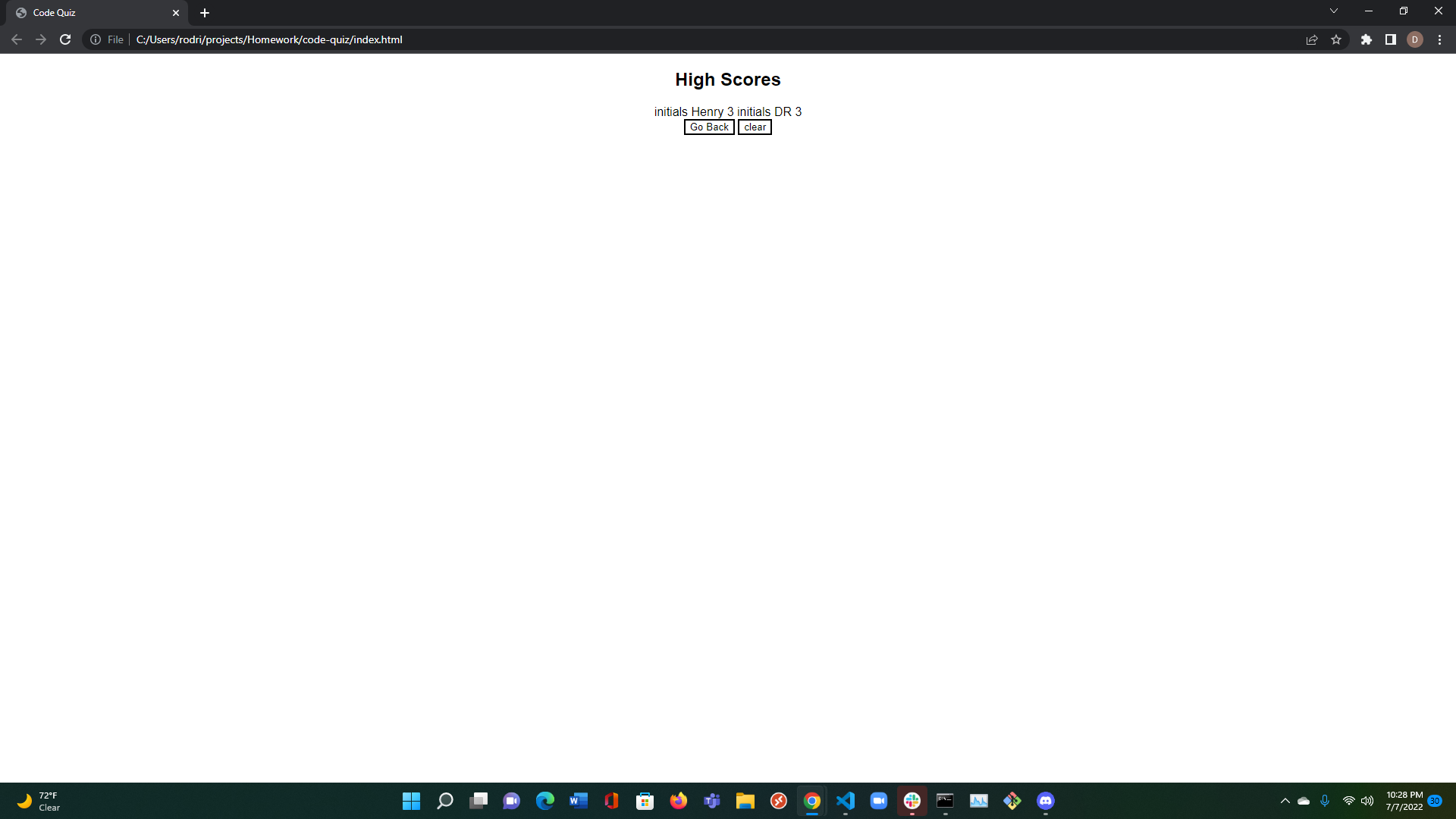Click the File info icon in address bar
1456x819 pixels.
tap(96, 39)
